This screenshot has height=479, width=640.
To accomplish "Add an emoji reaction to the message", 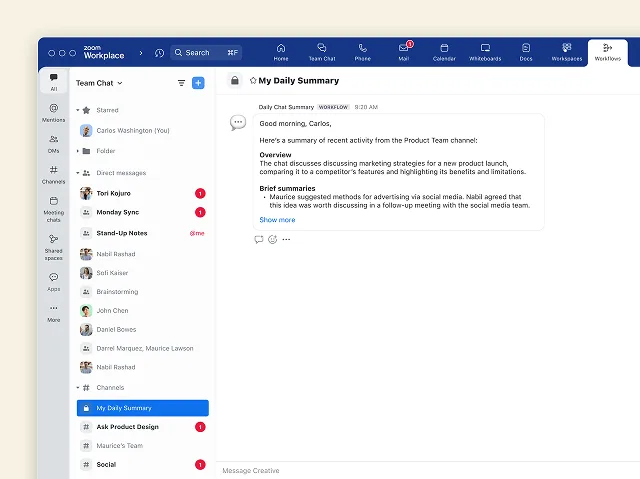I will pyautogui.click(x=272, y=239).
